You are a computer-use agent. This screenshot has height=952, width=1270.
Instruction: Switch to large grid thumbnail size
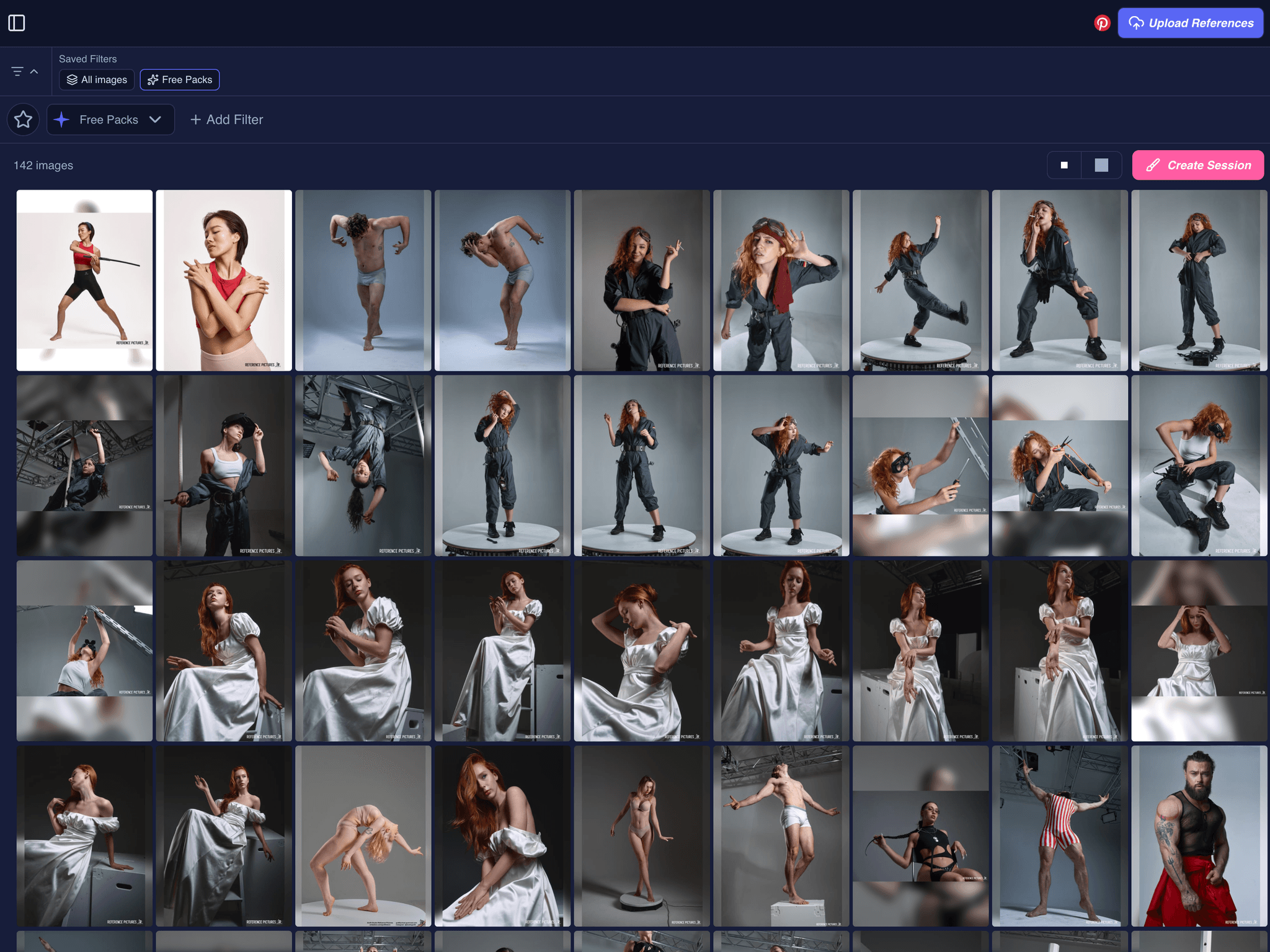tap(1101, 165)
